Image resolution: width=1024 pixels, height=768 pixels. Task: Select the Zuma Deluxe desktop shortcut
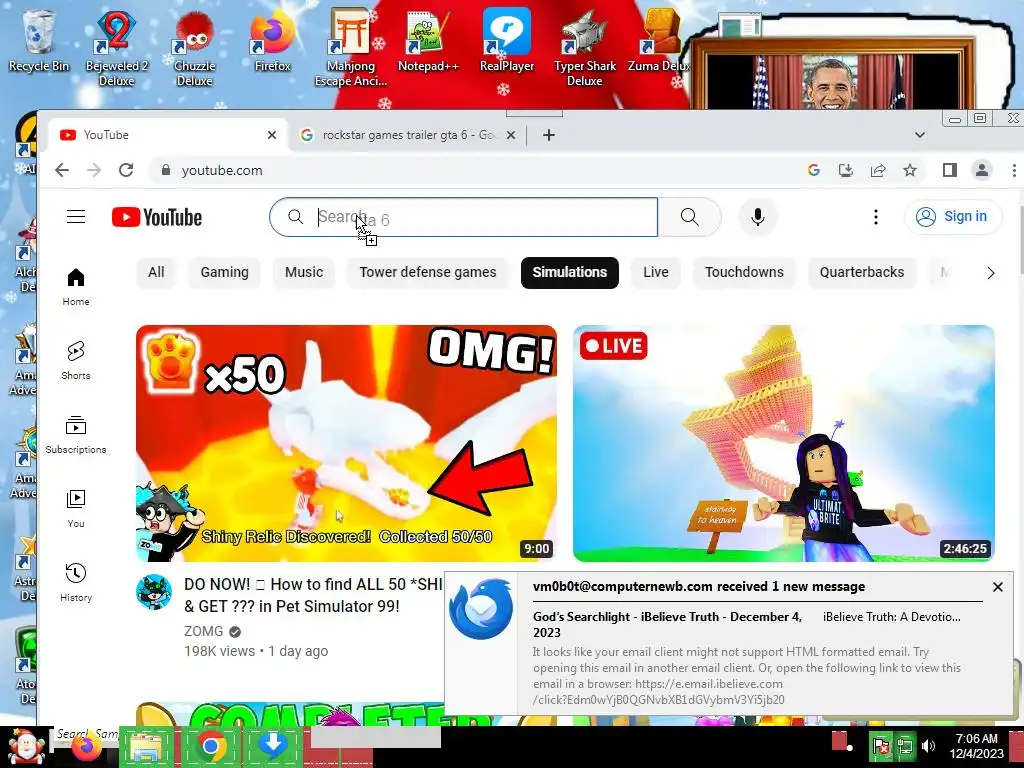(658, 39)
